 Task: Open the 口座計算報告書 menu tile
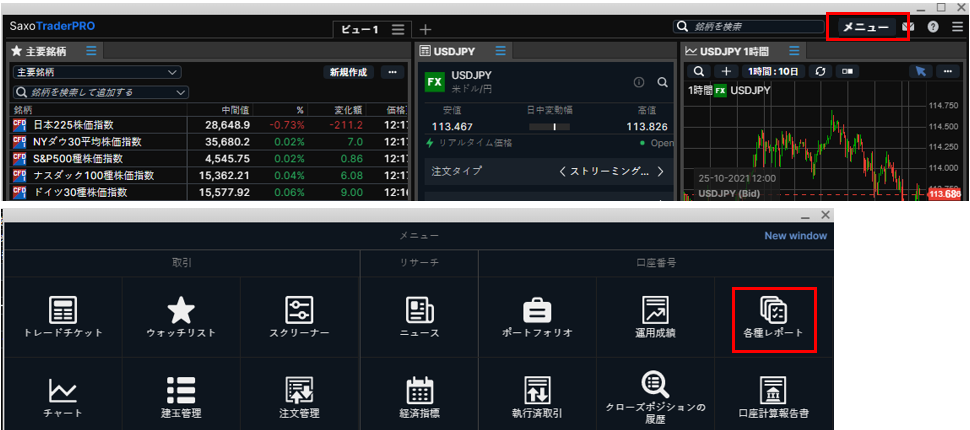pos(773,396)
